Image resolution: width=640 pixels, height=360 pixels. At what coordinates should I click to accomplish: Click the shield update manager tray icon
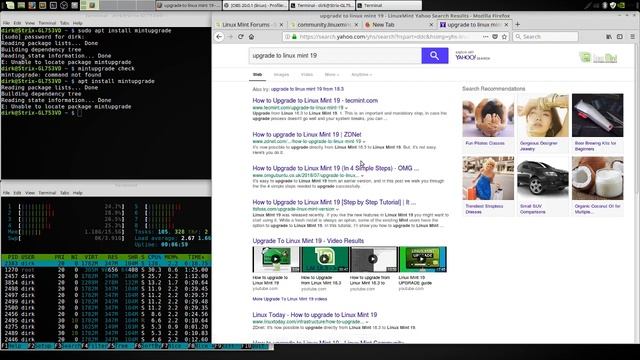tap(613, 5)
